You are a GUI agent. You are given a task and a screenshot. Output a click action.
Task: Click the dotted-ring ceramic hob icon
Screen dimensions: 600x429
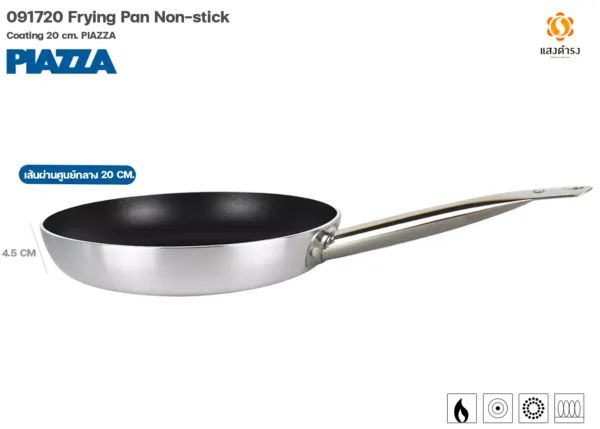point(533,408)
